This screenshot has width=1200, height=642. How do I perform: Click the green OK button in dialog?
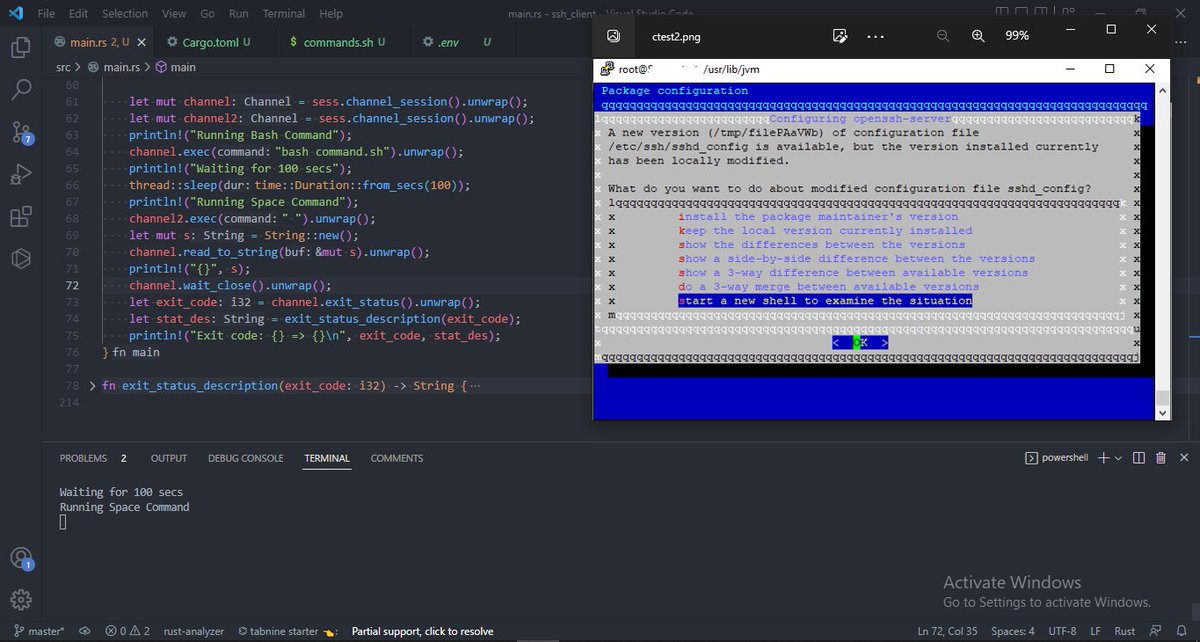pyautogui.click(x=861, y=342)
